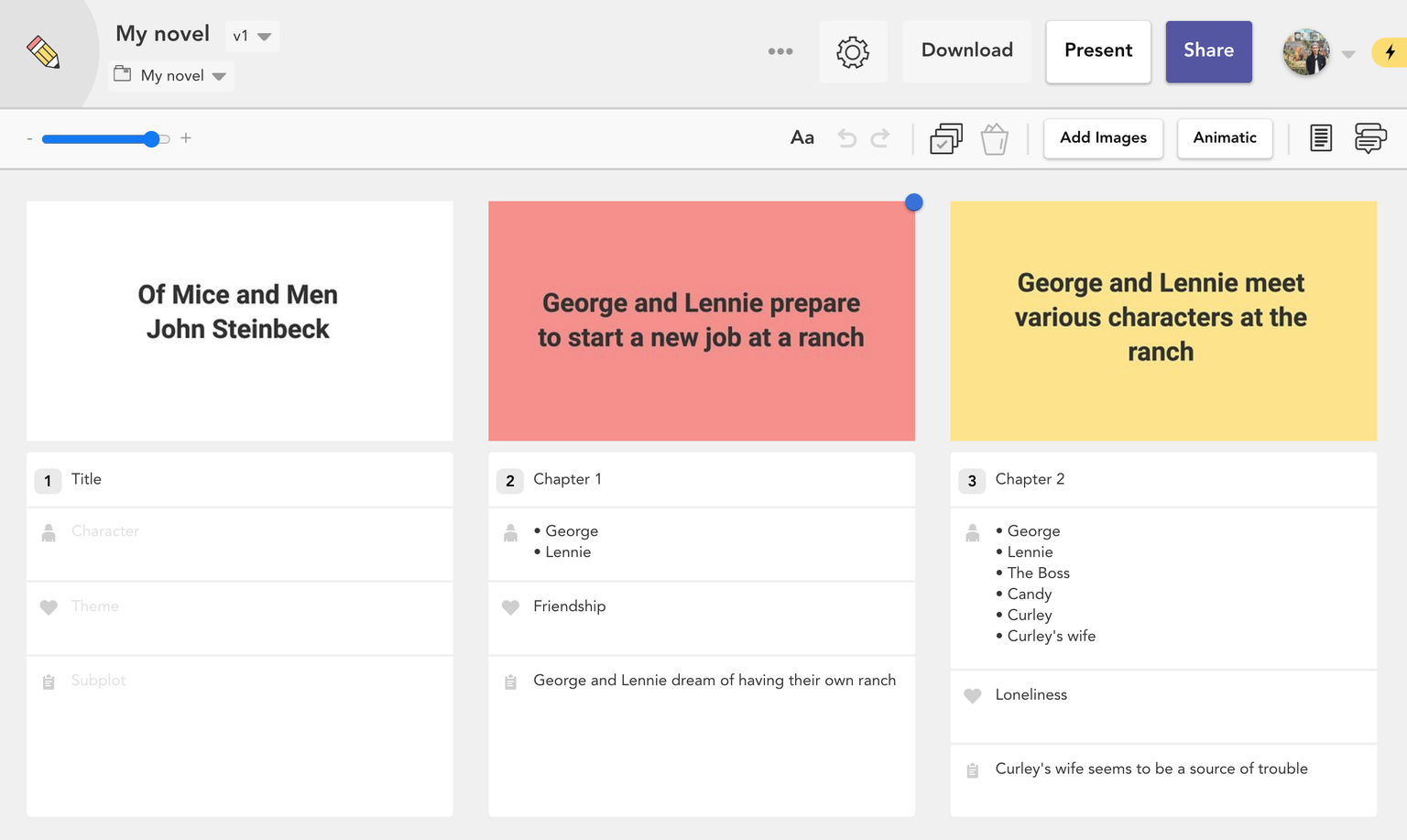Click the zoom slider handle

(x=152, y=138)
